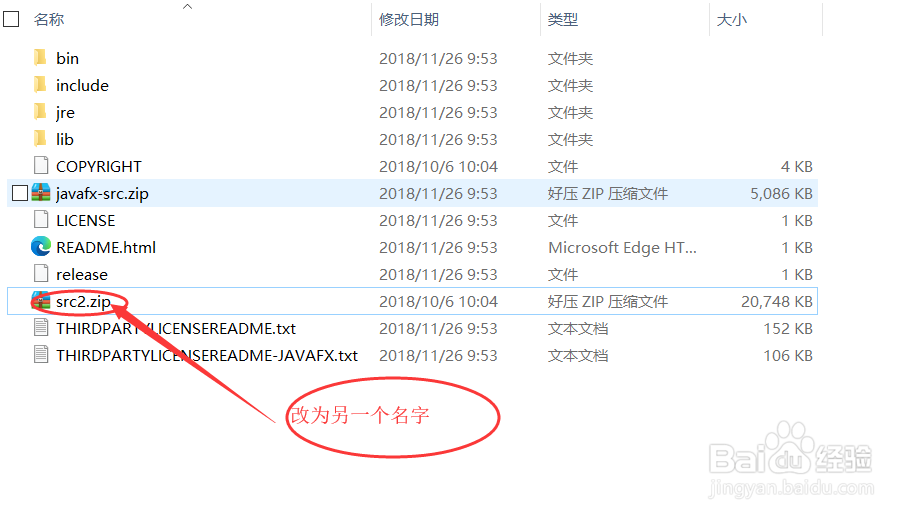Sort files by 修改日期 column
This screenshot has height=520, width=924.
point(409,19)
